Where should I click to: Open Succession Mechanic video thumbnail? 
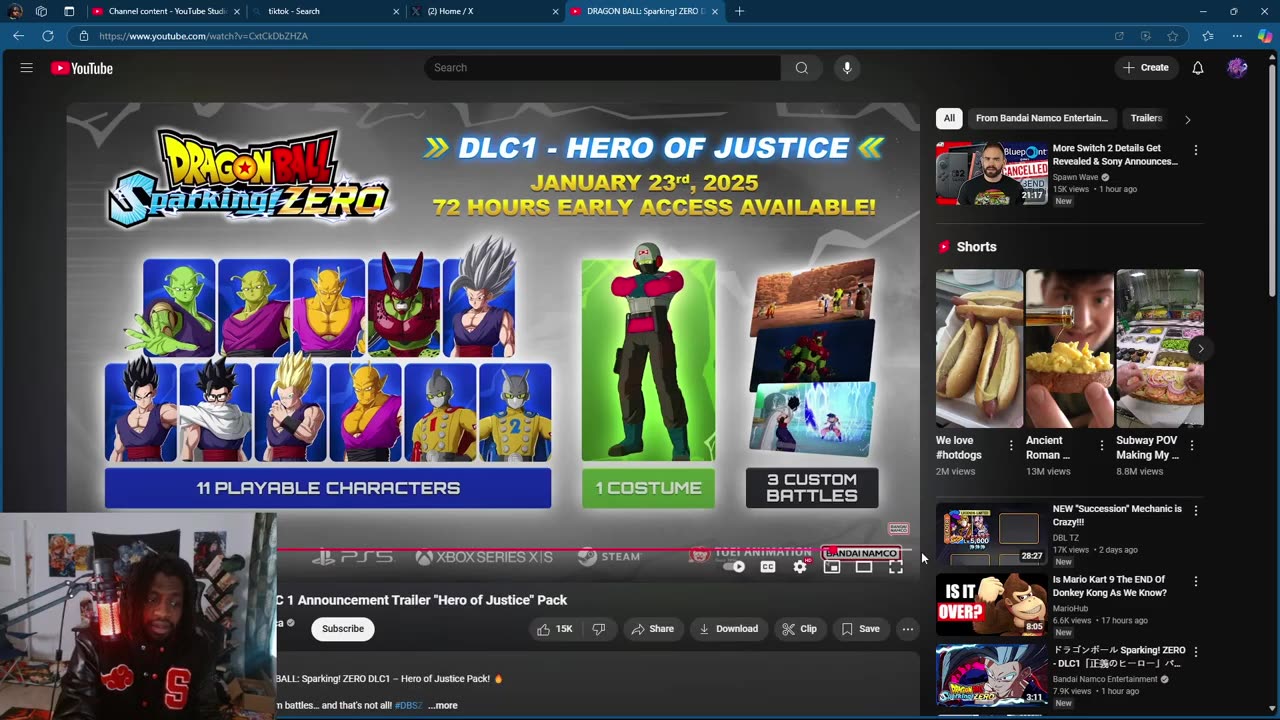pos(992,534)
